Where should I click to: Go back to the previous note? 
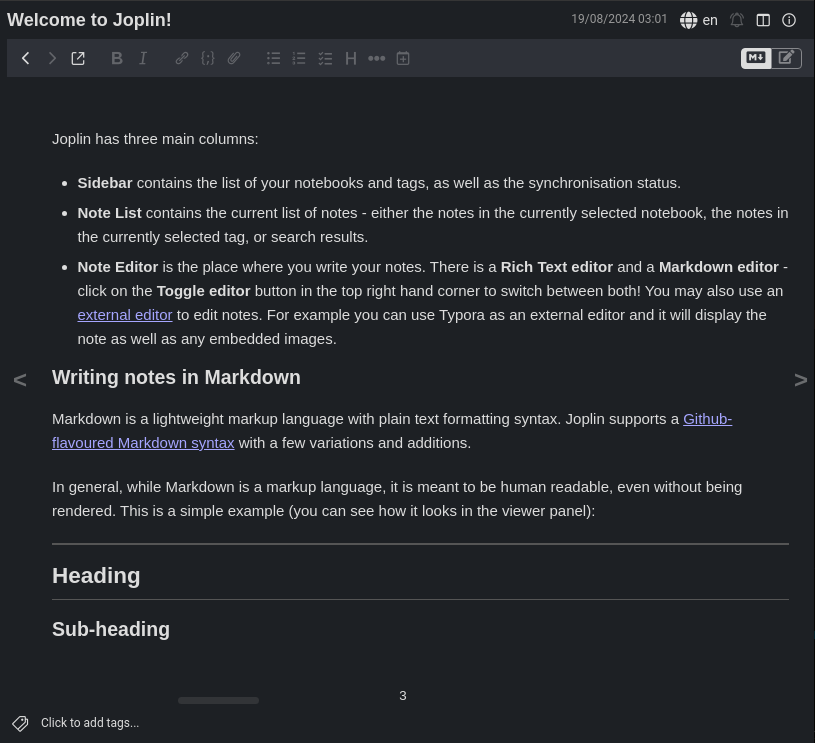[x=25, y=58]
